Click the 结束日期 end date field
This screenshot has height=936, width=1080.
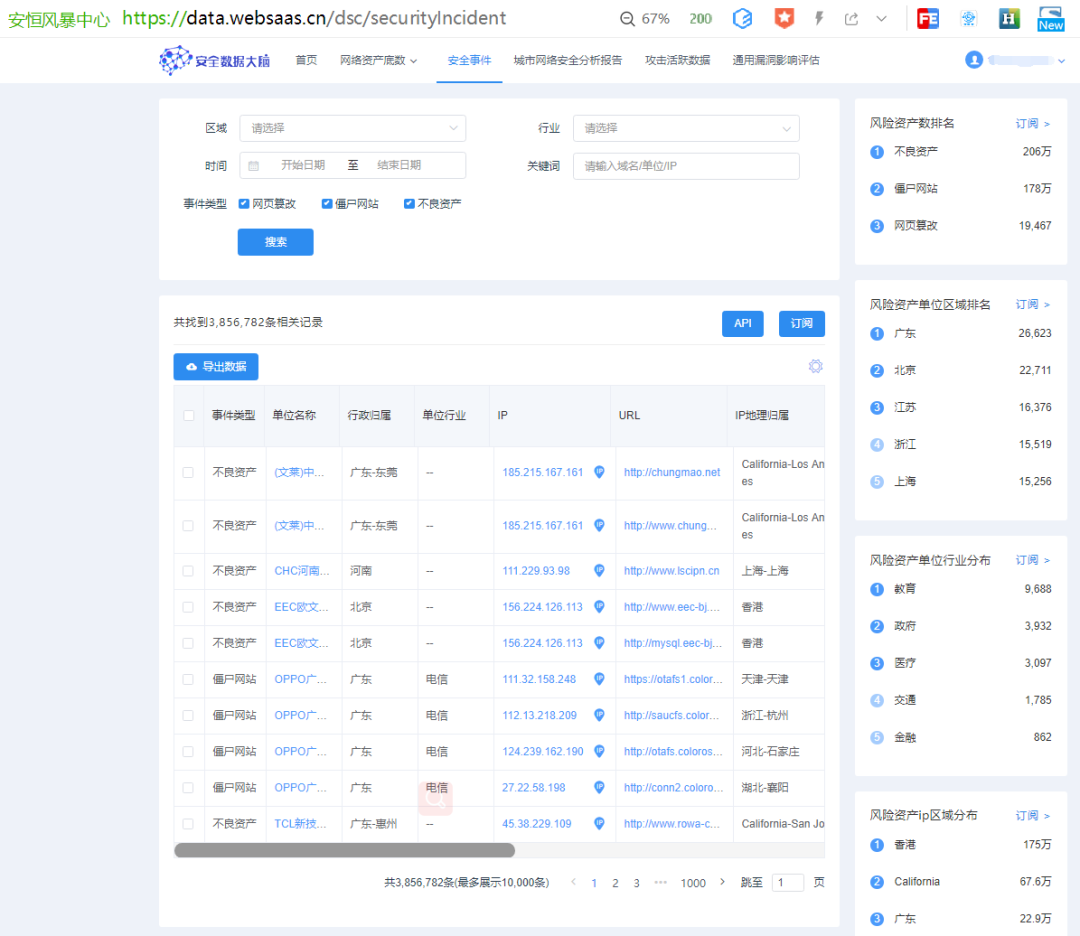tap(399, 165)
